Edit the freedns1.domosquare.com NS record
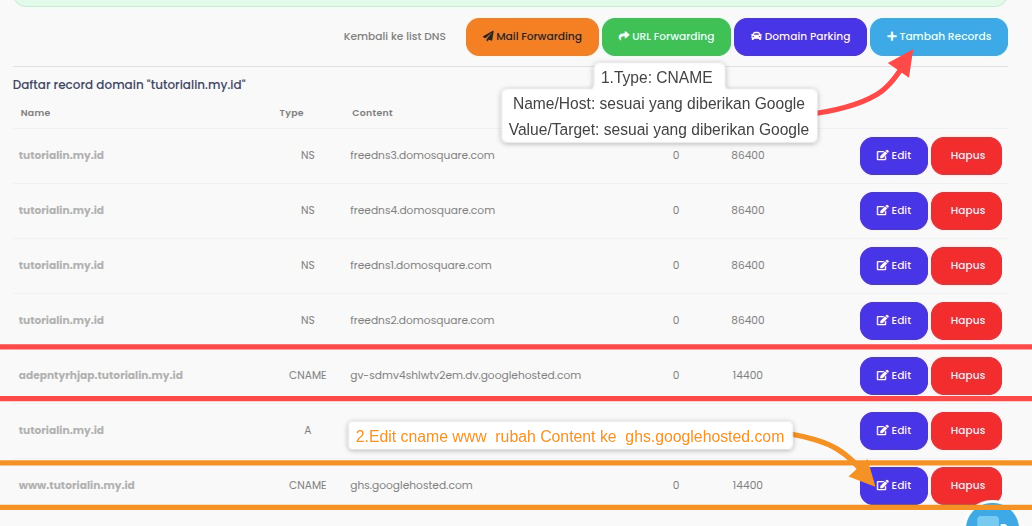Viewport: 1032px width, 526px height. tap(893, 266)
